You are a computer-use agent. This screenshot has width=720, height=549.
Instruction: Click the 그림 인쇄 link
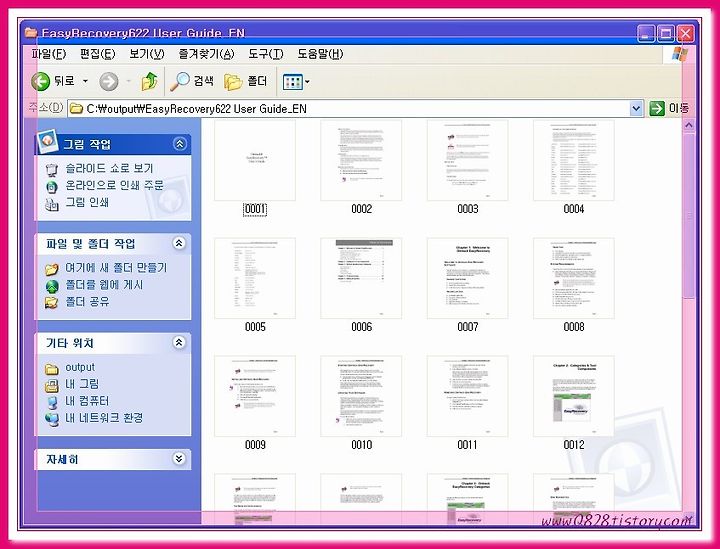(87, 202)
